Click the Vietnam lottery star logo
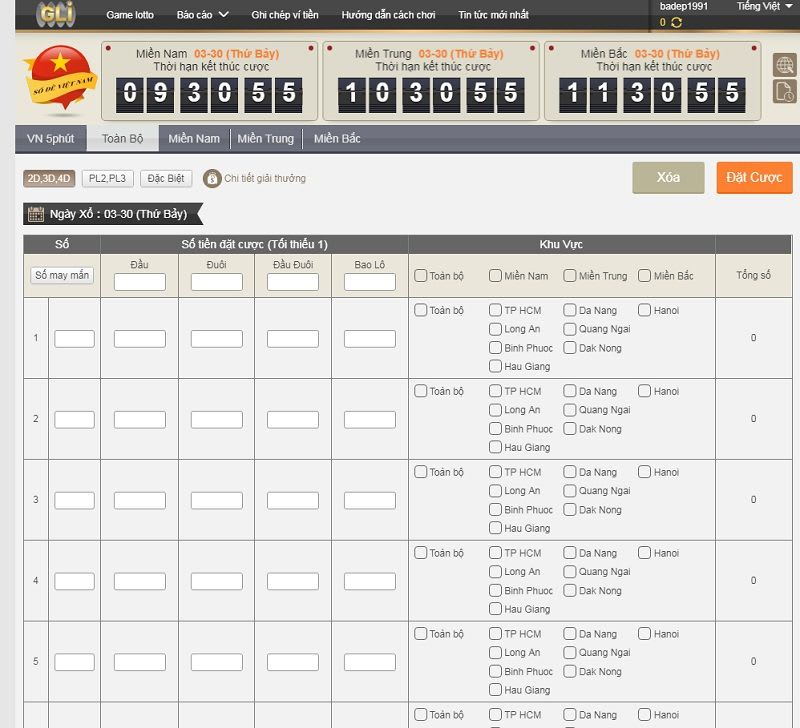 pos(60,77)
